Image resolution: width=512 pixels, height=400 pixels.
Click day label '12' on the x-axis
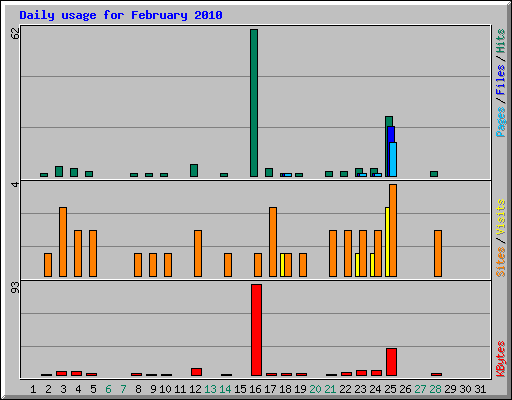click(195, 389)
